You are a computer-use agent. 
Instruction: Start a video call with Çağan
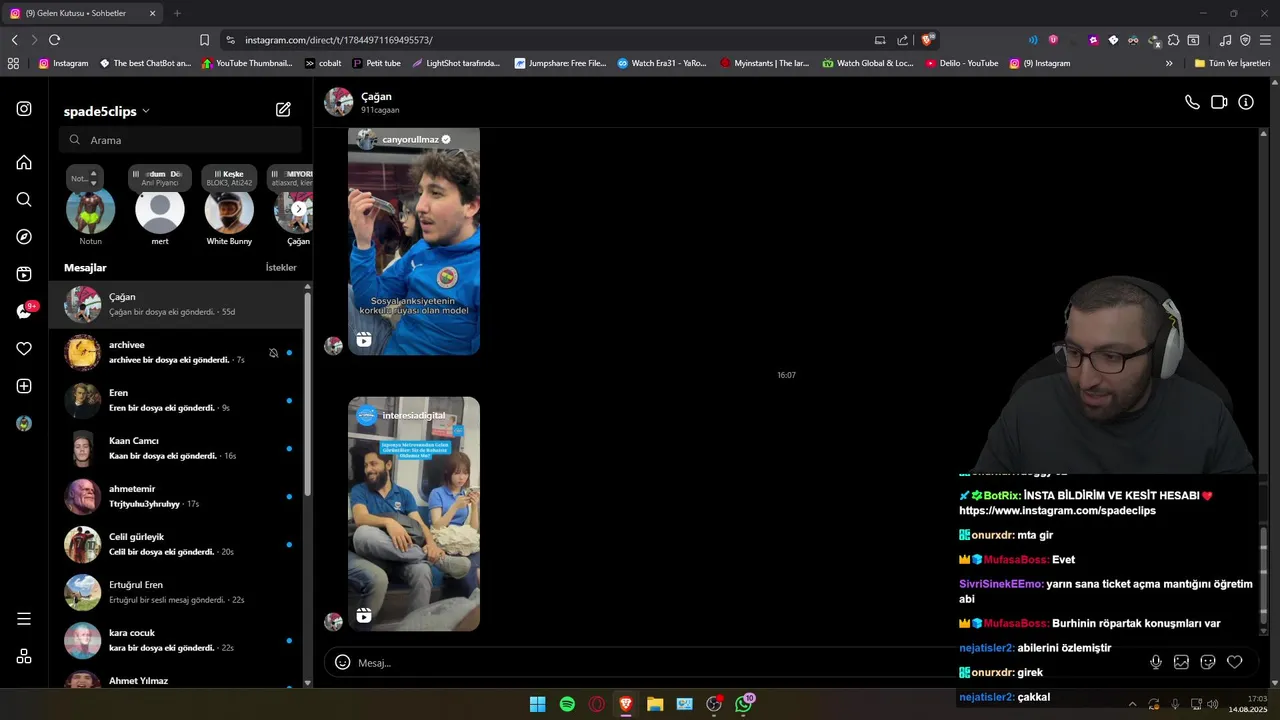(x=1219, y=102)
